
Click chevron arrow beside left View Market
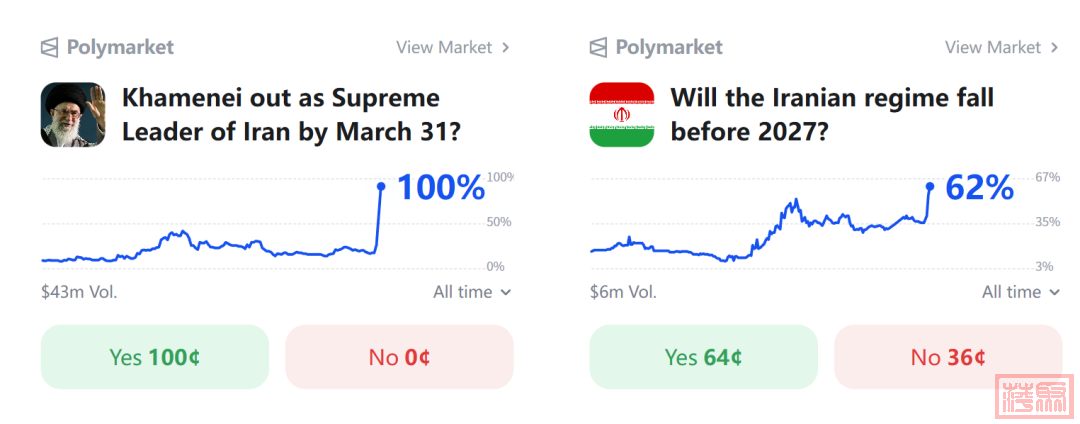[x=506, y=47]
